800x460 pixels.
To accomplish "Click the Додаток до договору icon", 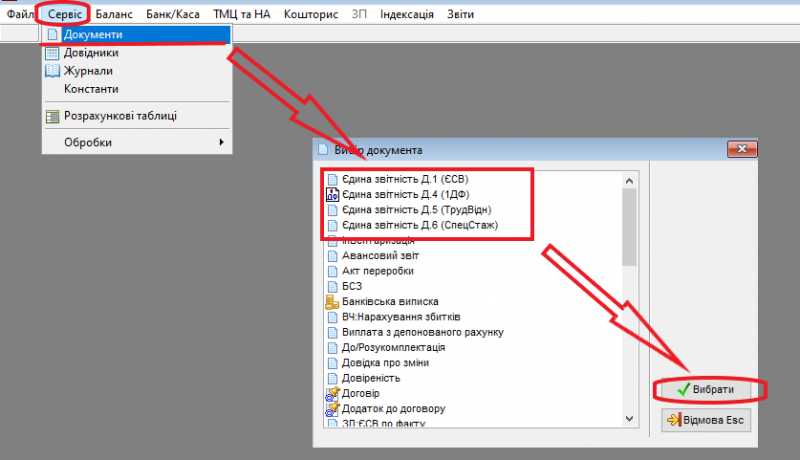I will pyautogui.click(x=333, y=409).
